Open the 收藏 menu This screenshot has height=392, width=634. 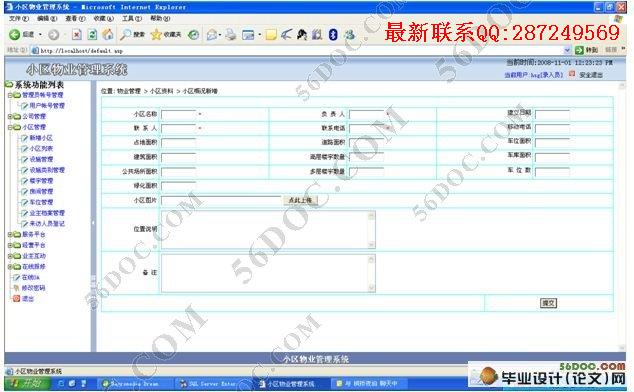click(x=104, y=19)
